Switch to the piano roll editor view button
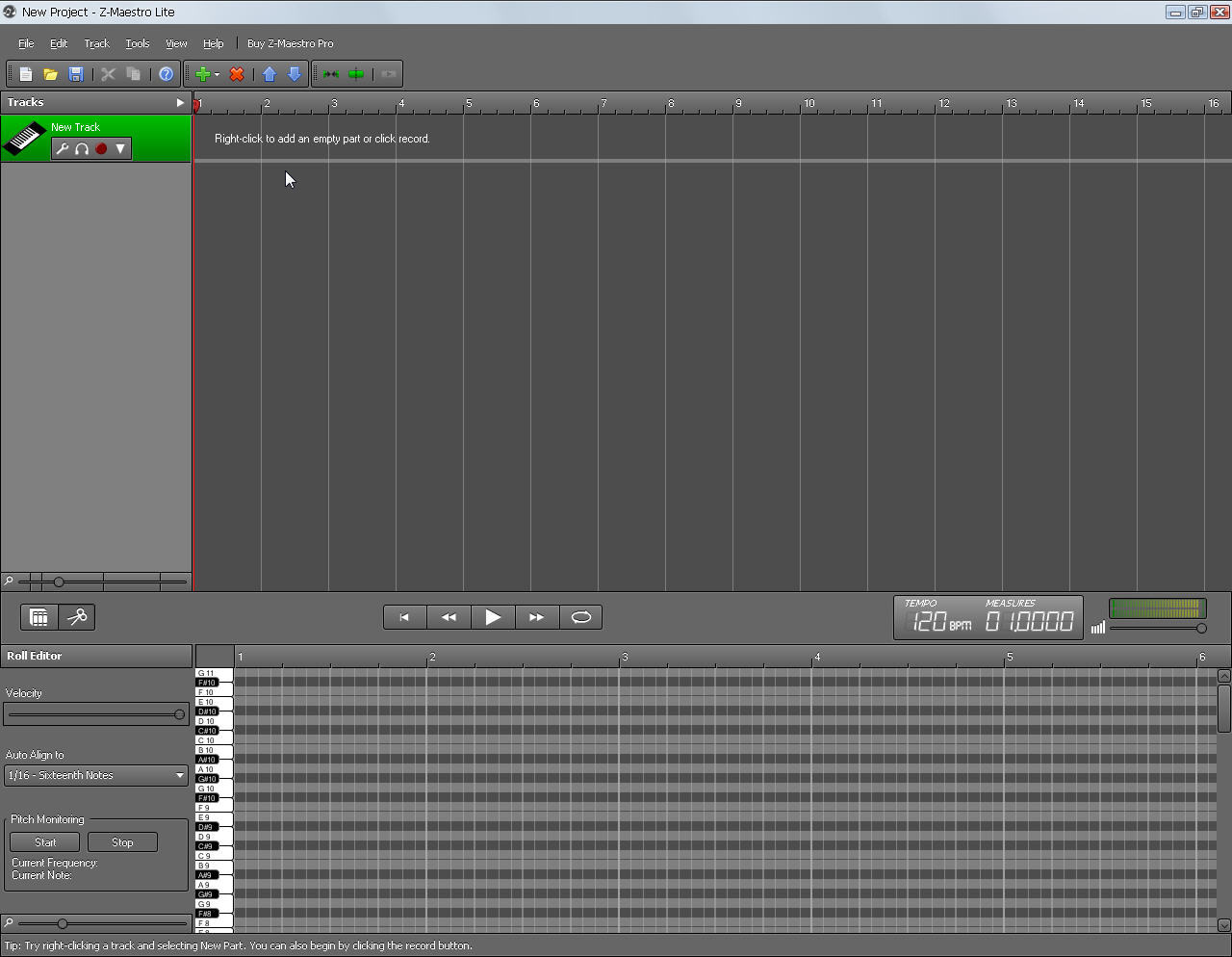 pyautogui.click(x=39, y=617)
